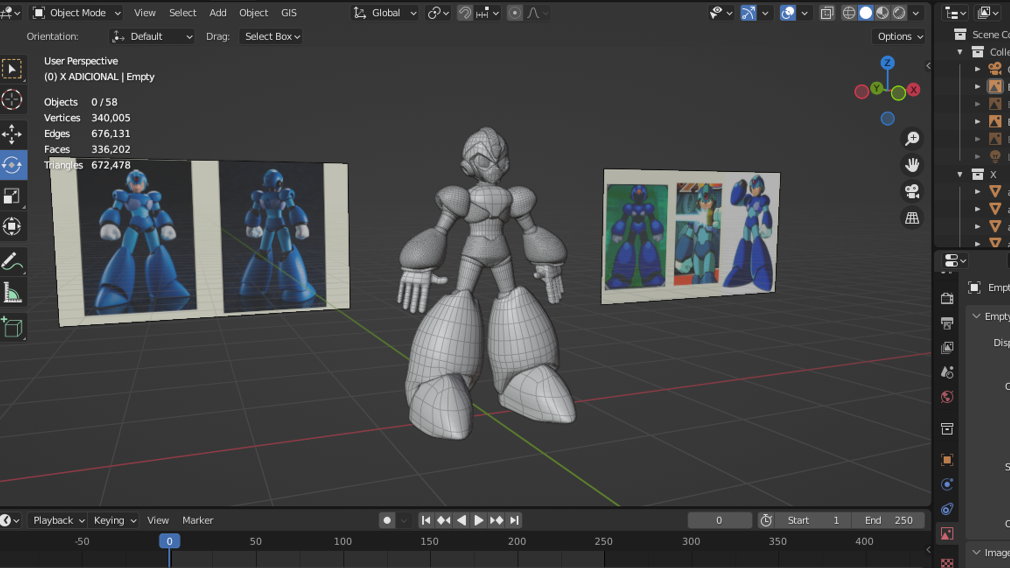Open the GIS menu
Viewport: 1010px width, 568px height.
[289, 13]
